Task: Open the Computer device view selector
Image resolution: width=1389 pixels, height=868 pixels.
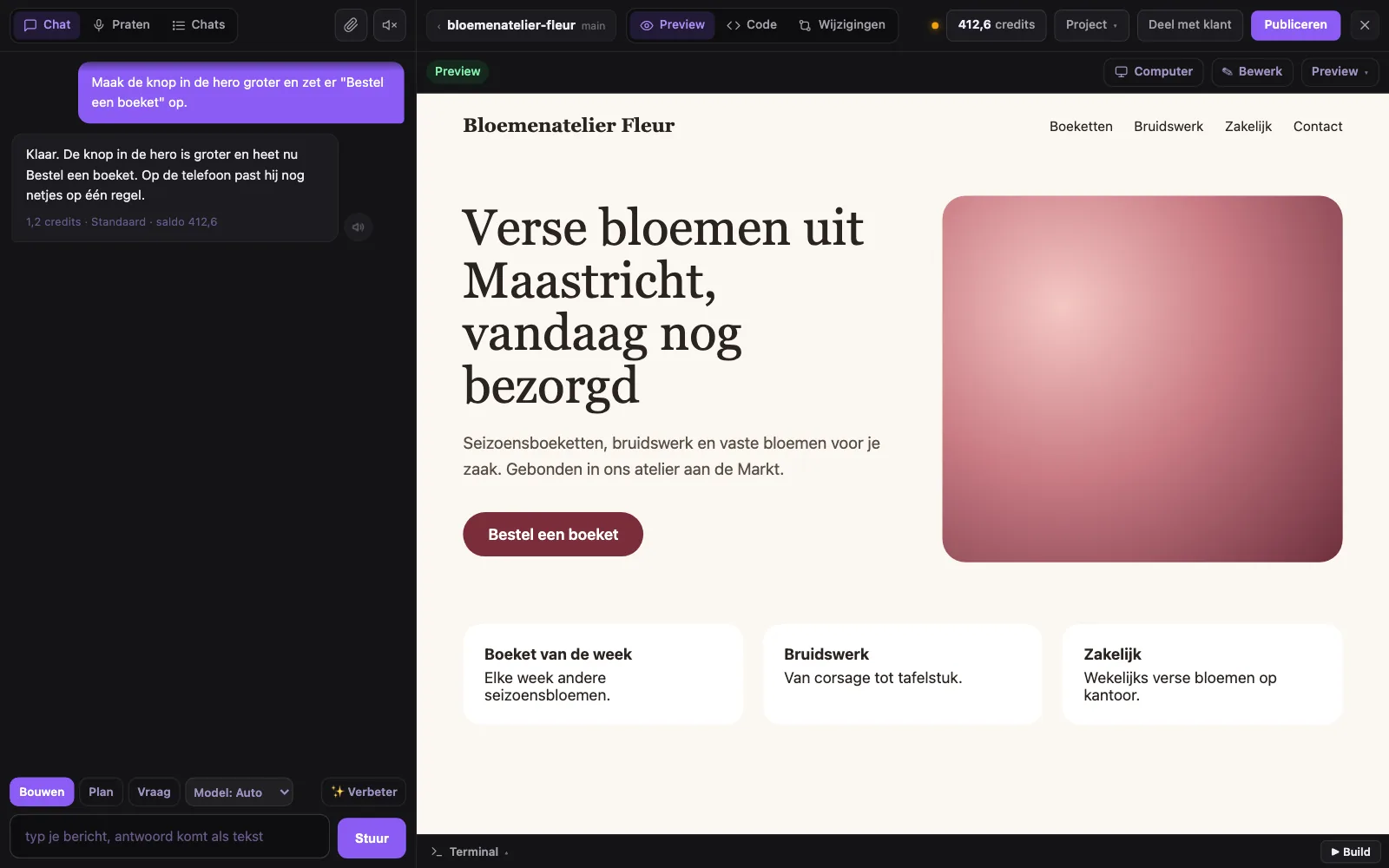Action: click(1153, 72)
